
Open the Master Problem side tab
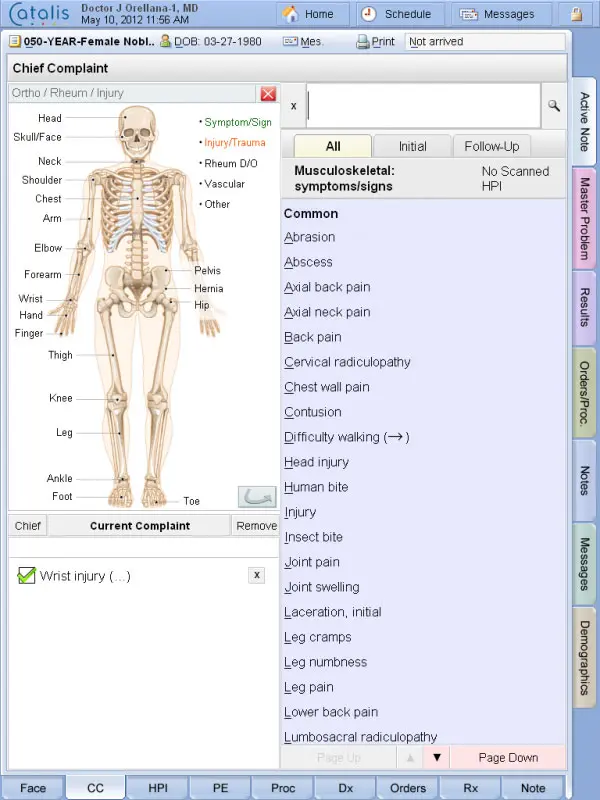point(584,218)
